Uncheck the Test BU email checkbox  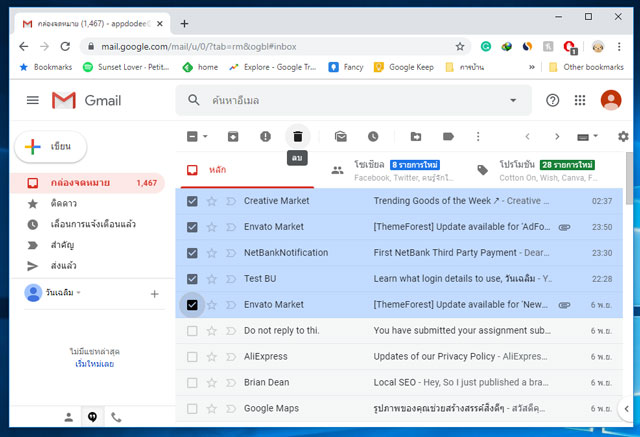(192, 279)
